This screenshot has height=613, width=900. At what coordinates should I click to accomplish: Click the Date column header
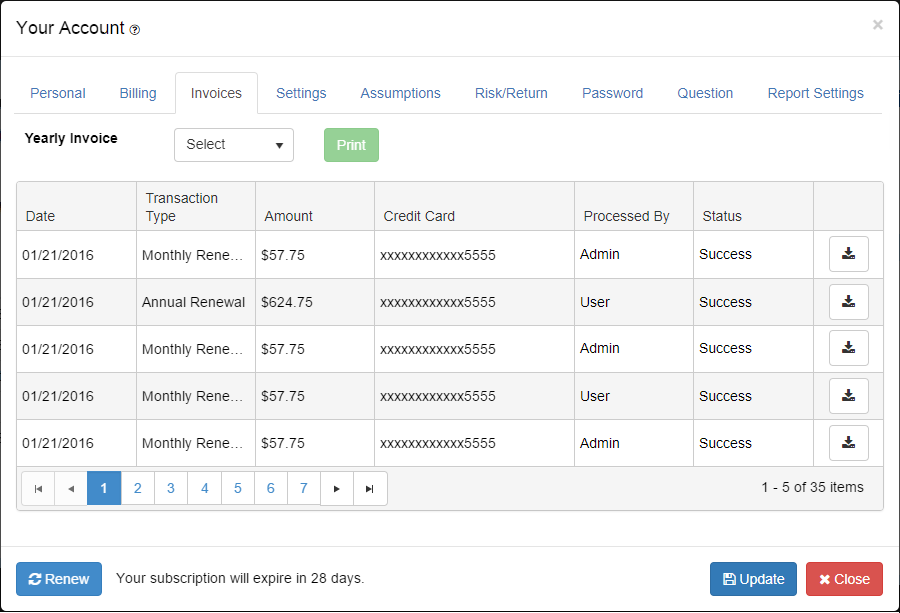point(41,216)
